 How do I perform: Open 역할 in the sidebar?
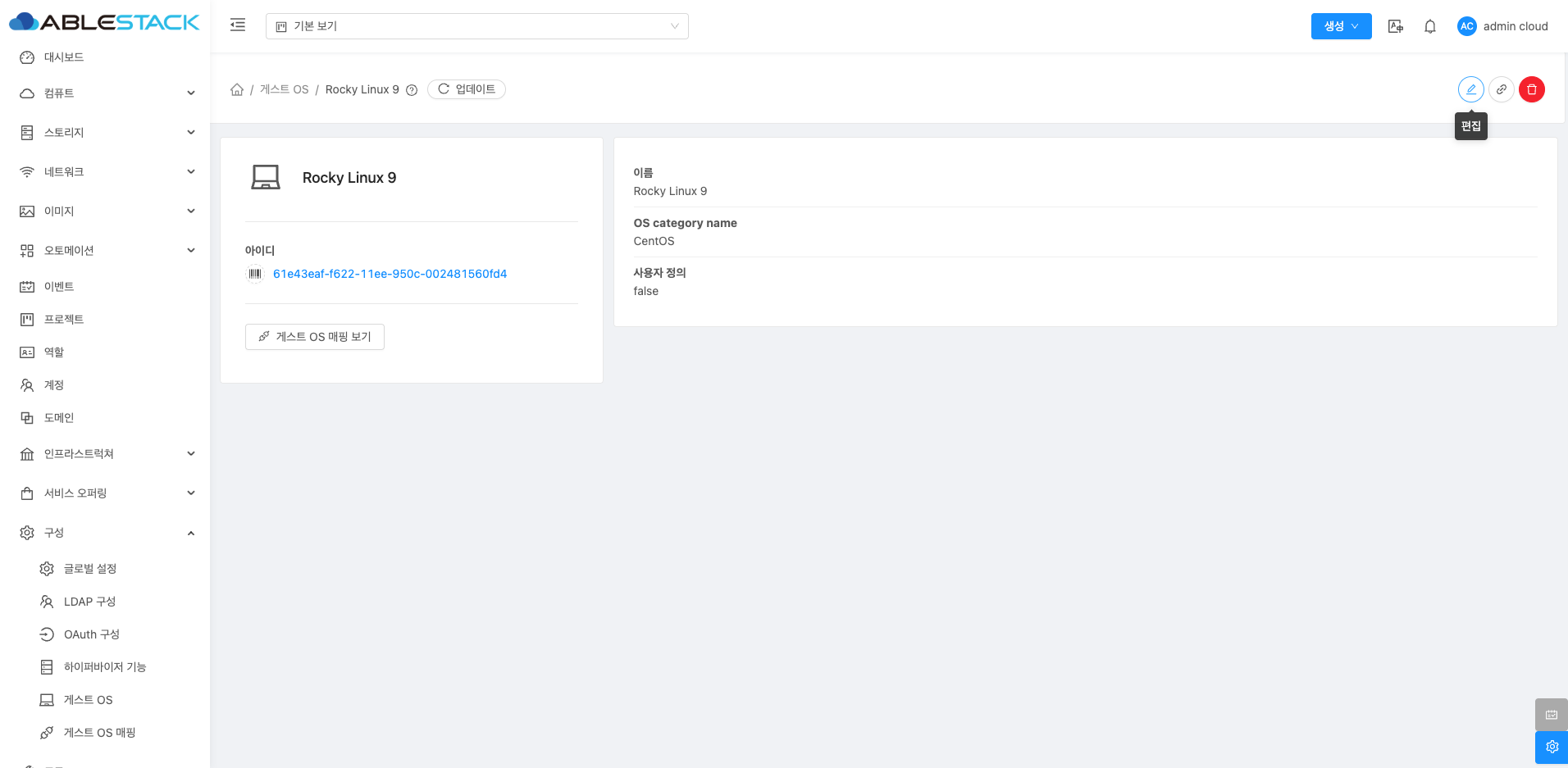(x=105, y=352)
